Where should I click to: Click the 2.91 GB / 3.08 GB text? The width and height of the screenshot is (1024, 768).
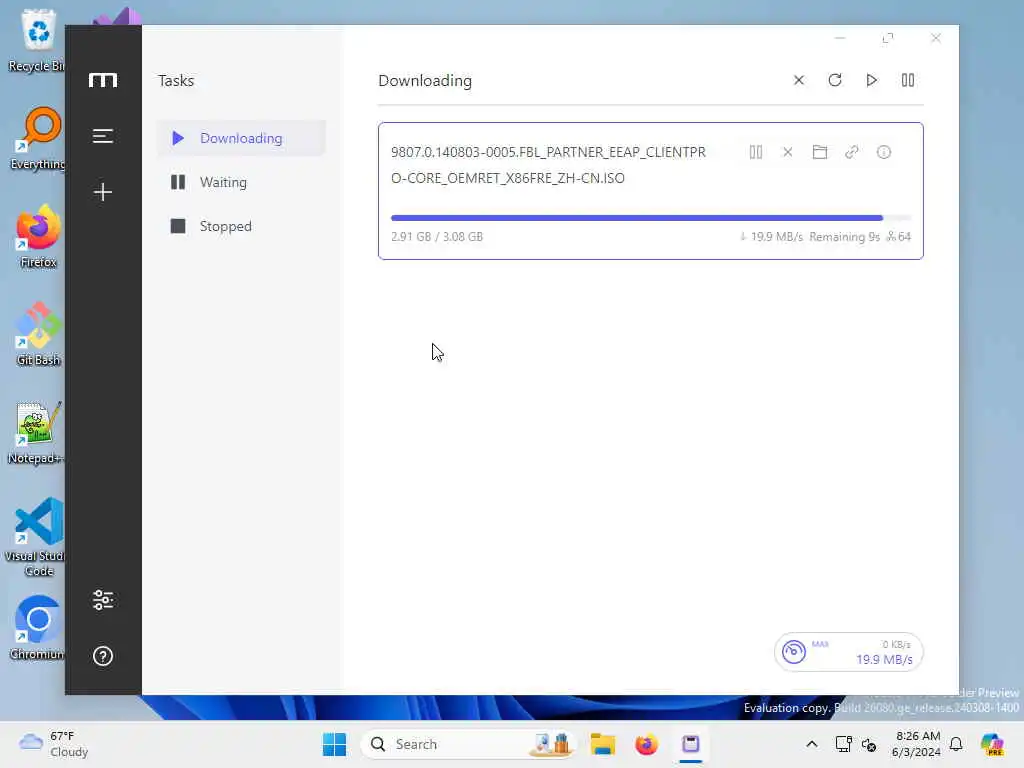437,236
